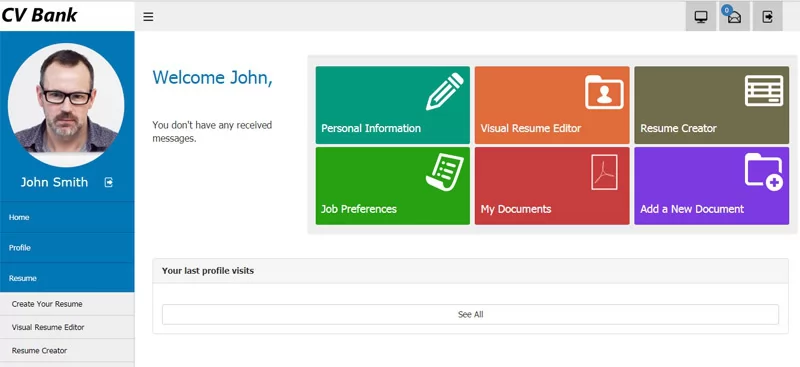Open the messages envelope icon
The width and height of the screenshot is (800, 367).
[x=734, y=16]
